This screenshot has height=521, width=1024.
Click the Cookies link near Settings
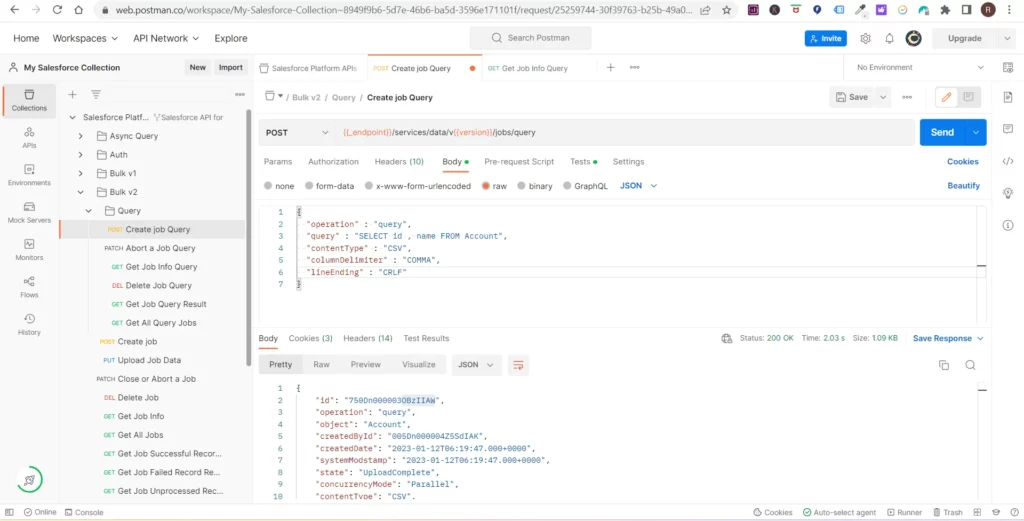[x=963, y=161]
